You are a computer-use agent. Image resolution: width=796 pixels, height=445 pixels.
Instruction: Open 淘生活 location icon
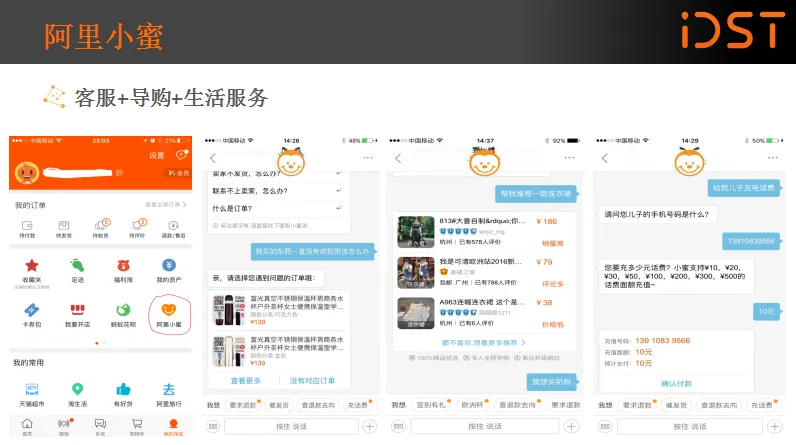coord(77,389)
